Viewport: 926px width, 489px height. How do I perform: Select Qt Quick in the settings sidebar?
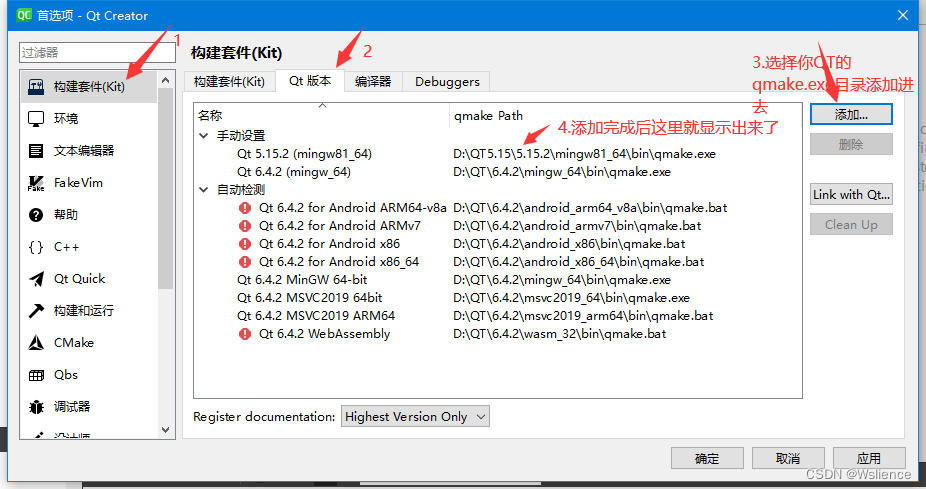tap(89, 279)
